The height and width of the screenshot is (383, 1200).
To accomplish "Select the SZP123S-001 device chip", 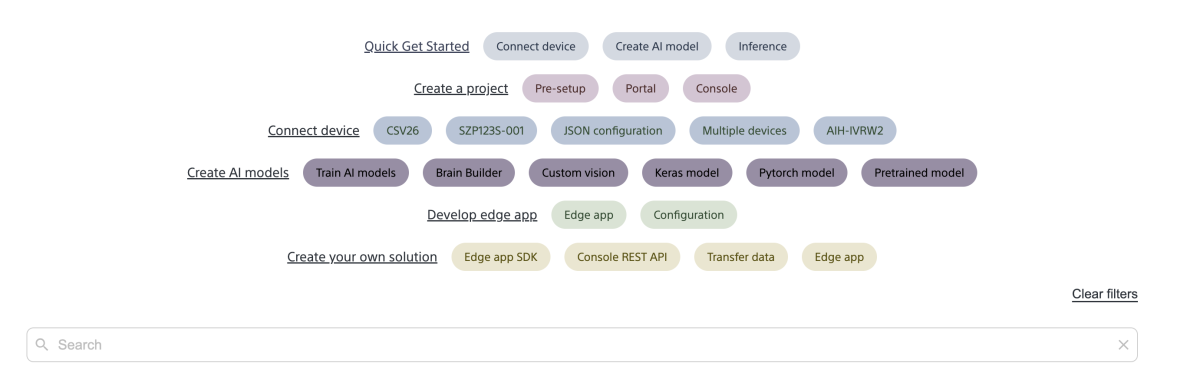I will click(x=491, y=130).
